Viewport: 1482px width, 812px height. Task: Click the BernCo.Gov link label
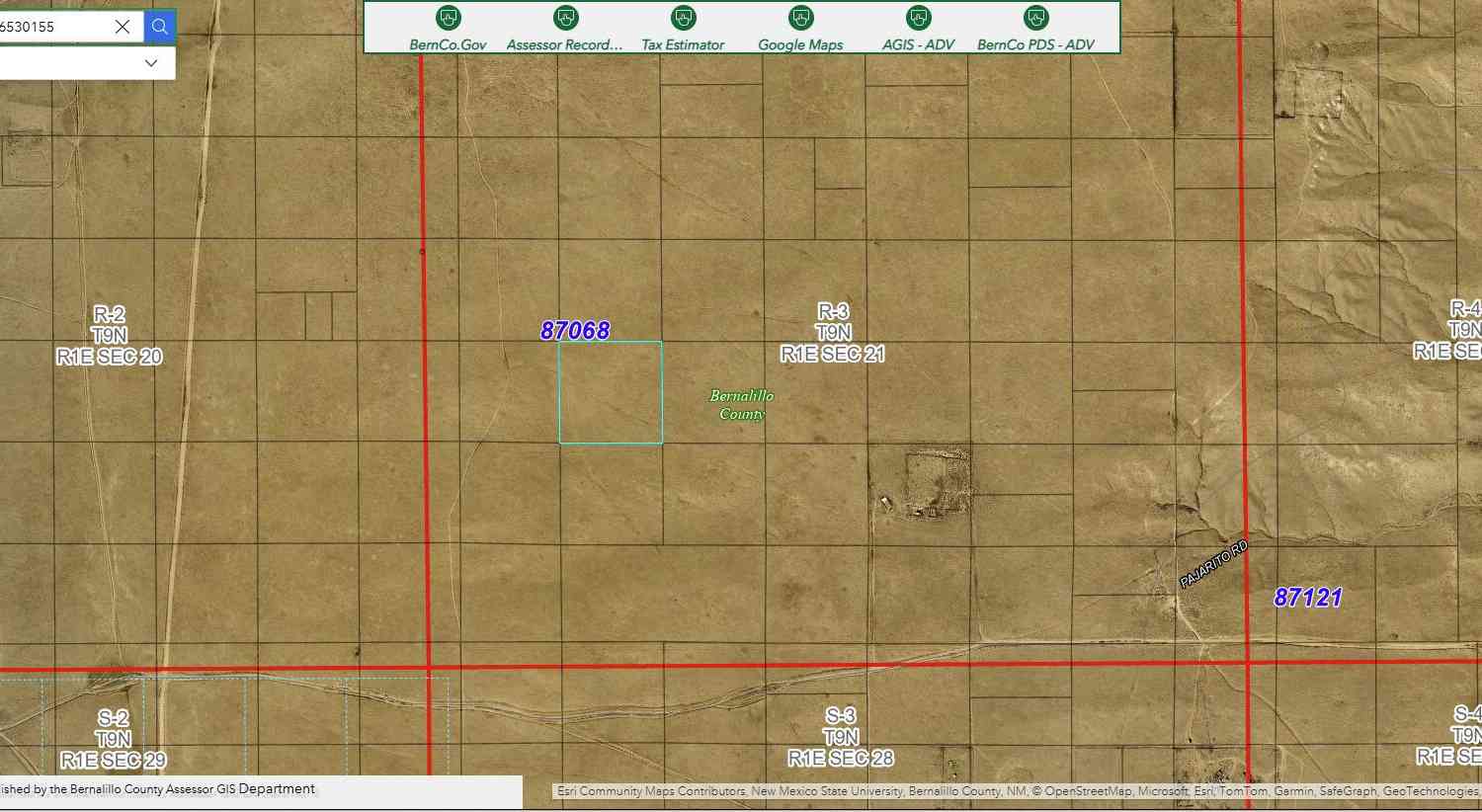[x=449, y=44]
